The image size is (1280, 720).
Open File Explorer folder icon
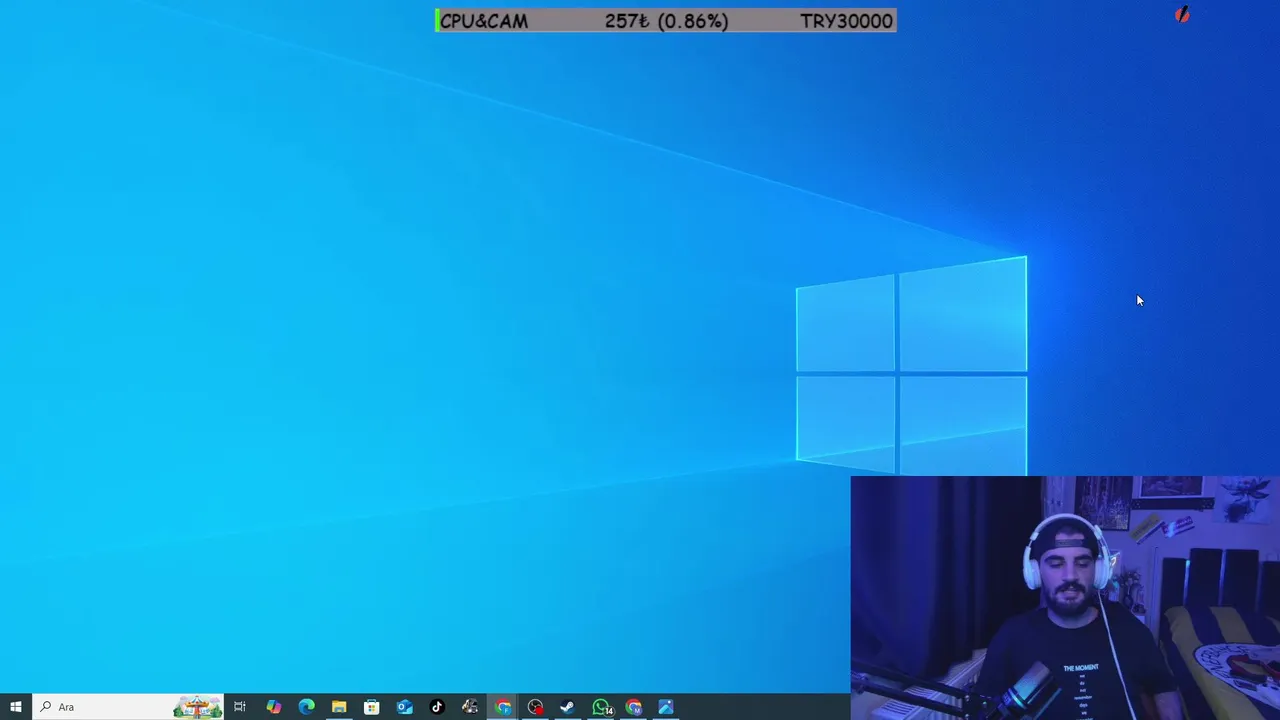(339, 707)
